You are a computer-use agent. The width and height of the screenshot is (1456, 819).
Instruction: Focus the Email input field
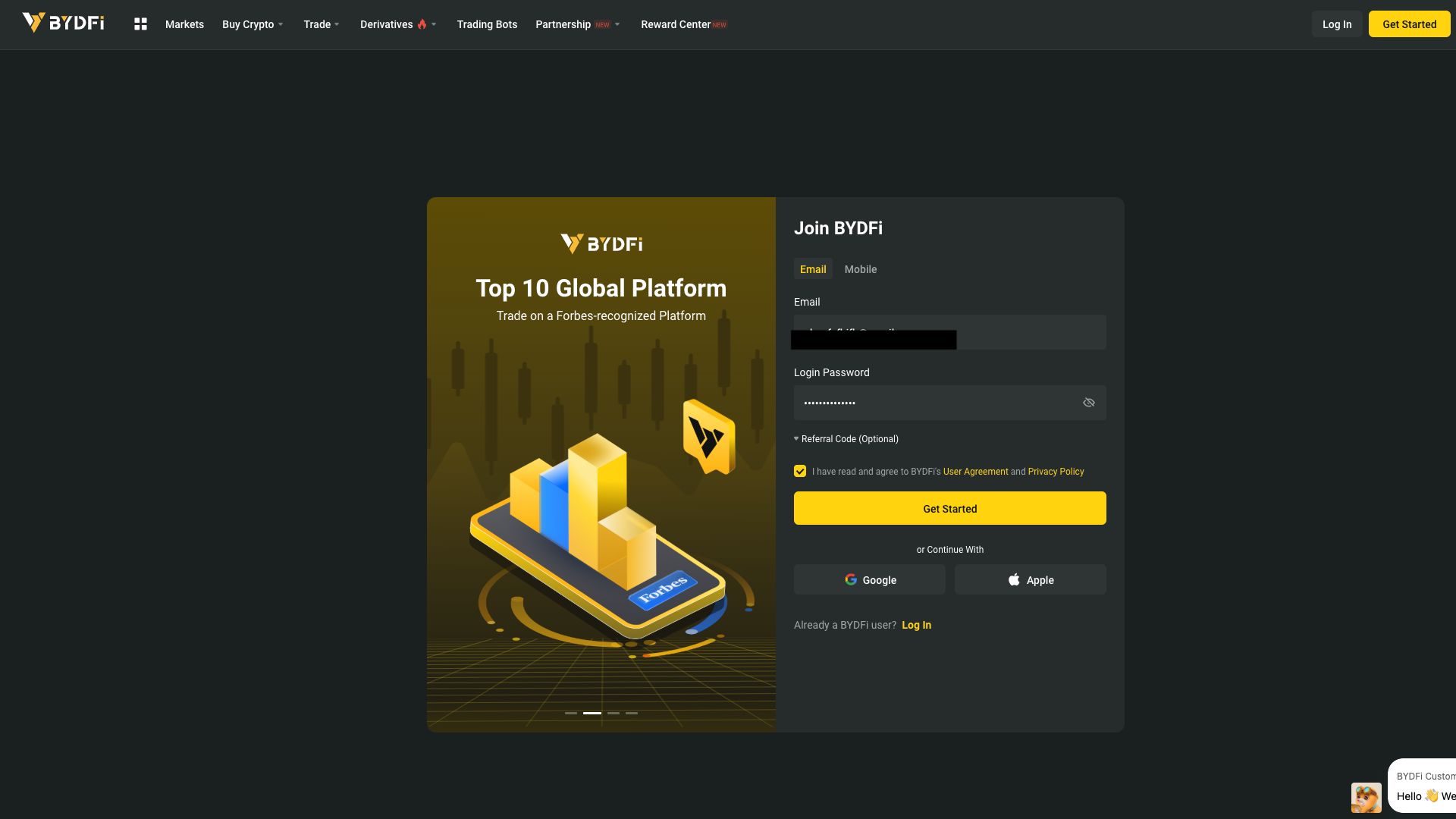pos(949,332)
